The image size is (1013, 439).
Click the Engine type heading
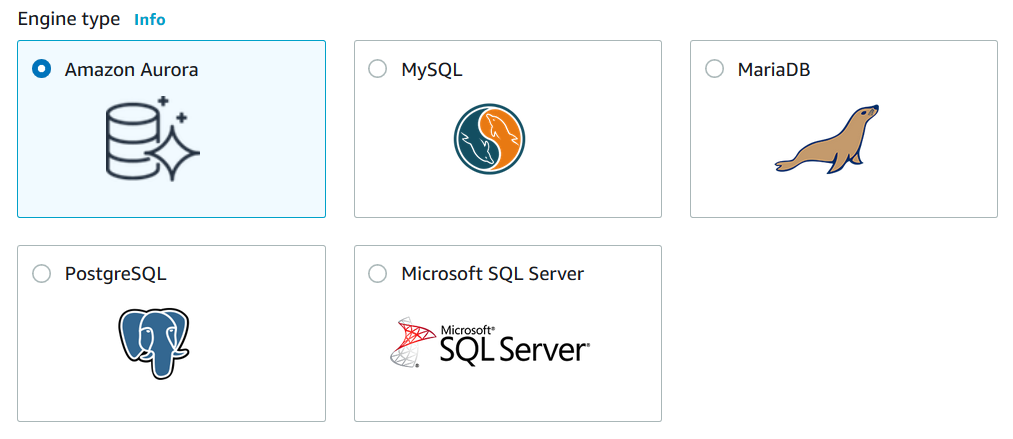(x=68, y=20)
